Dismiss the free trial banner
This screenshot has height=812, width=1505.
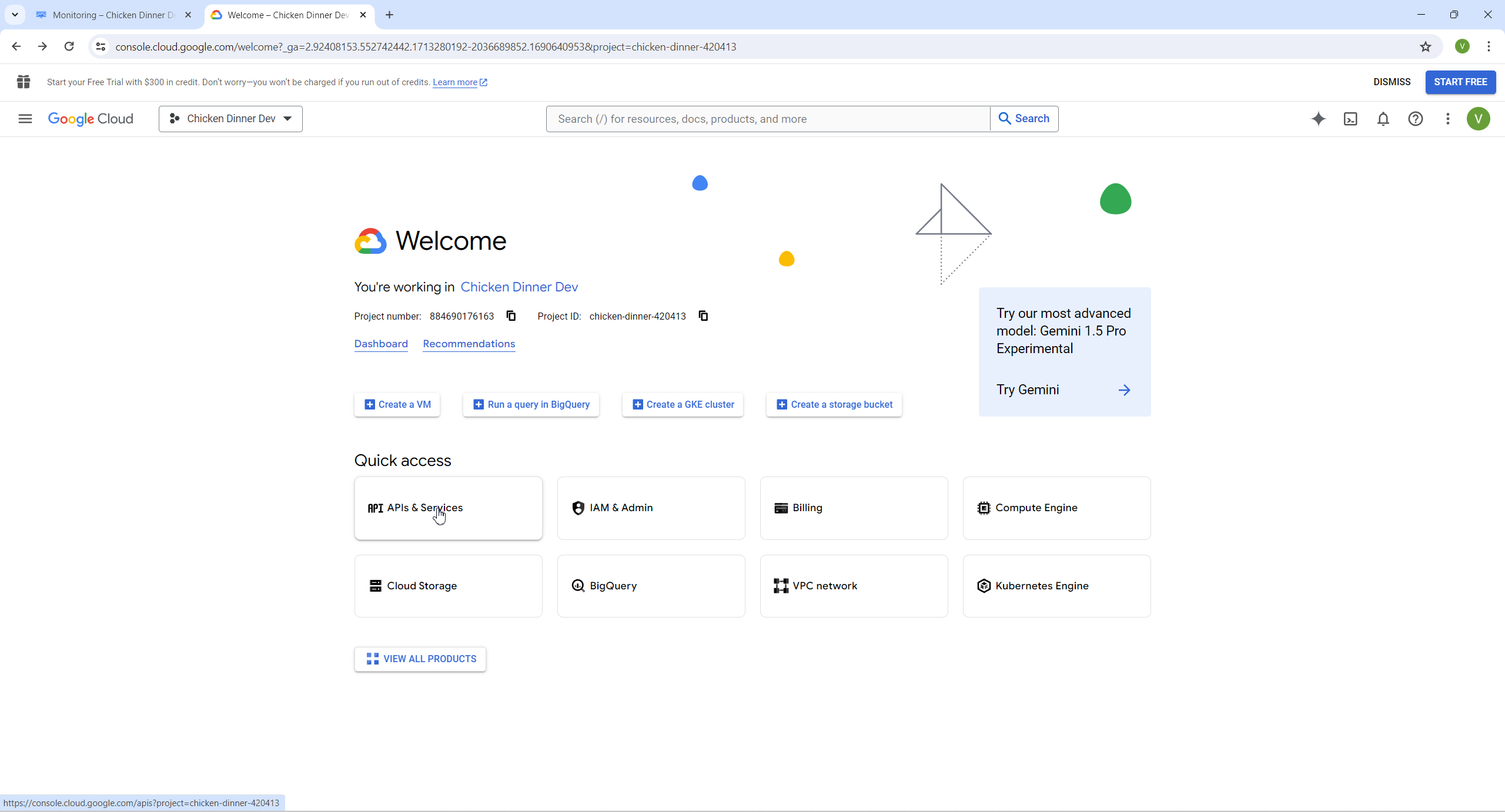(x=1392, y=82)
